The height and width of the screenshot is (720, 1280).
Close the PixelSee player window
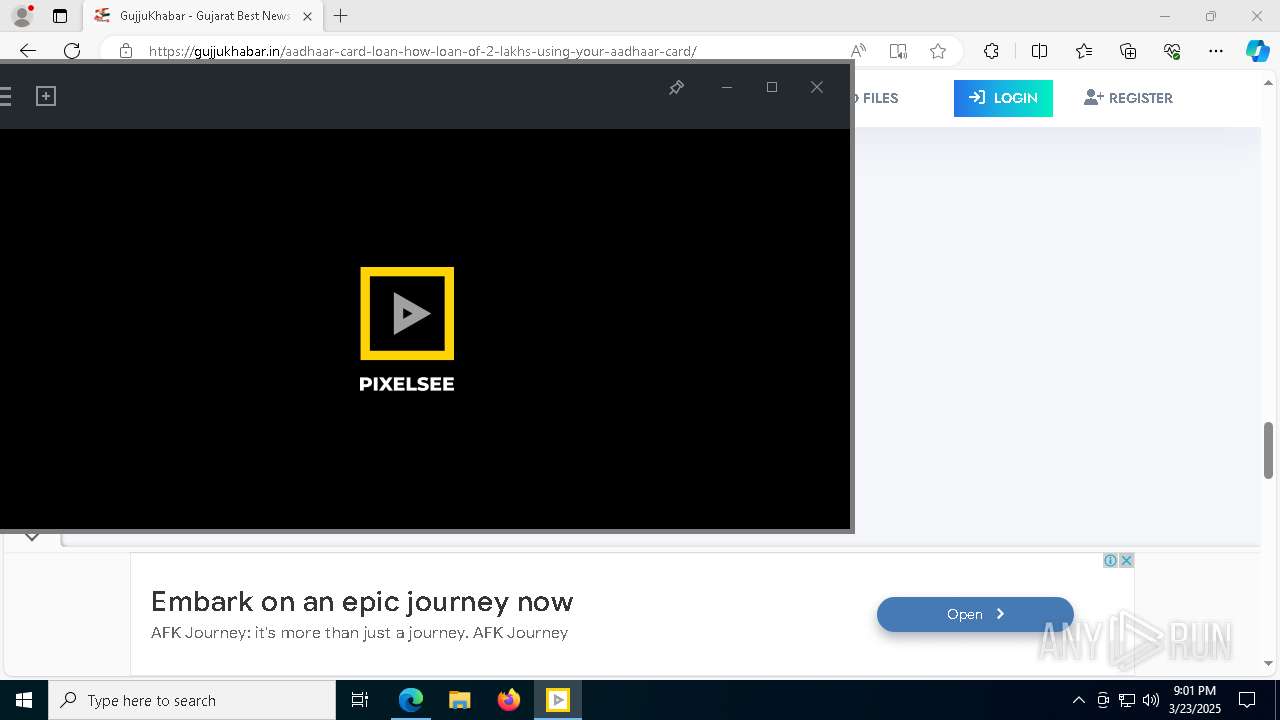pyautogui.click(x=817, y=87)
